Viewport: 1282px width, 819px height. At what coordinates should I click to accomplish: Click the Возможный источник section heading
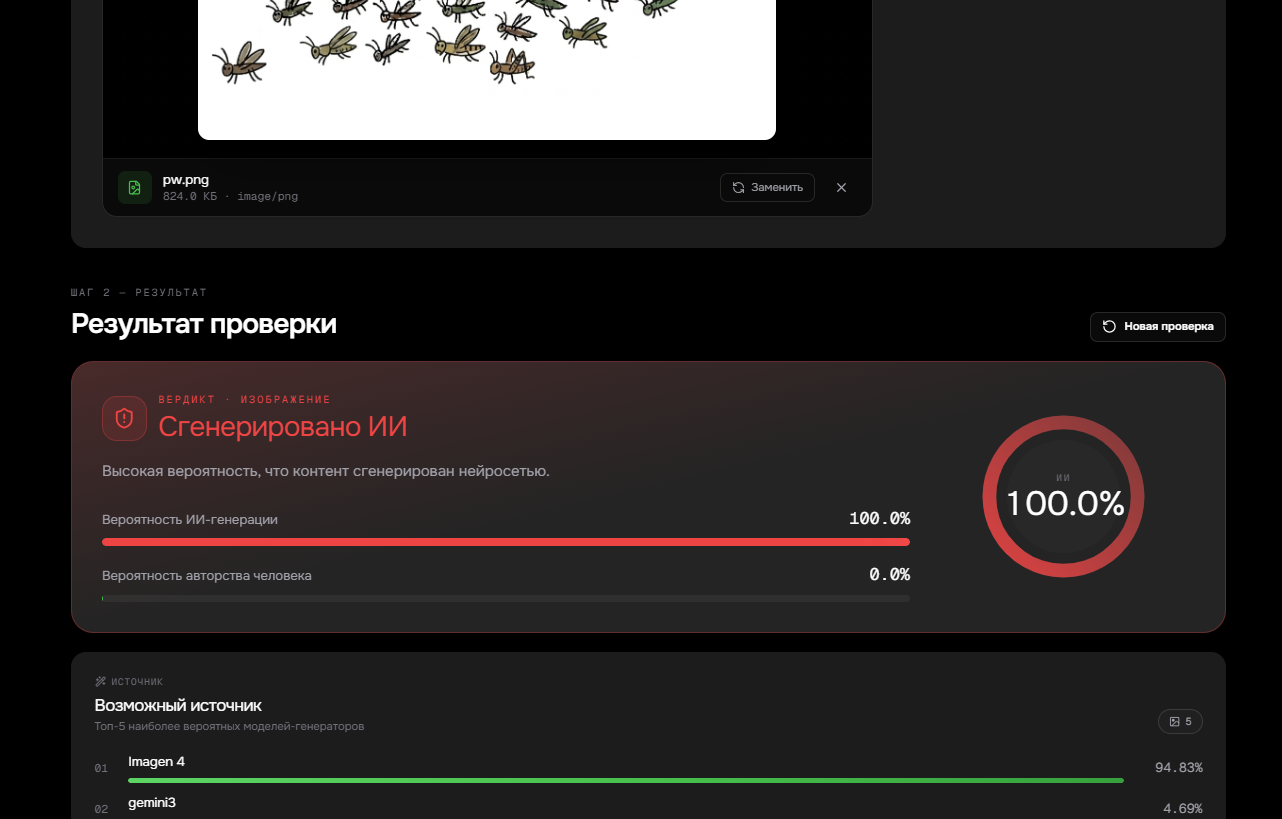[x=178, y=705]
